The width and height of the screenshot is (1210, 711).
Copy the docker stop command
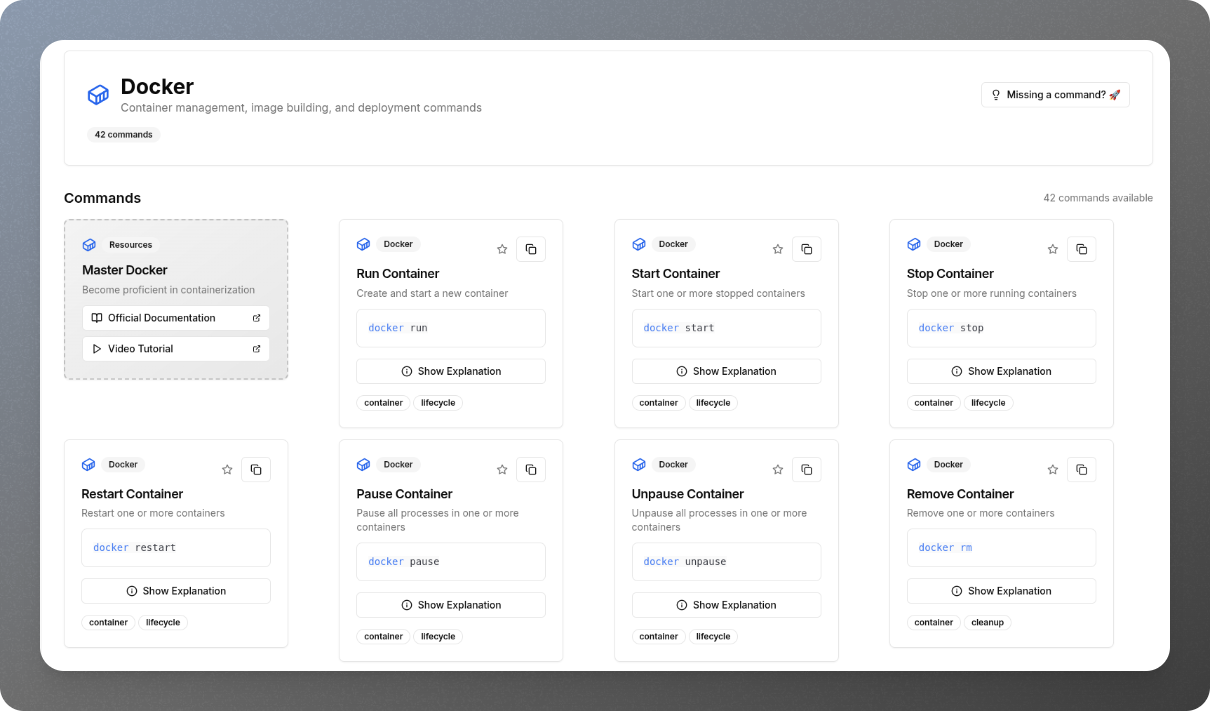click(1081, 249)
